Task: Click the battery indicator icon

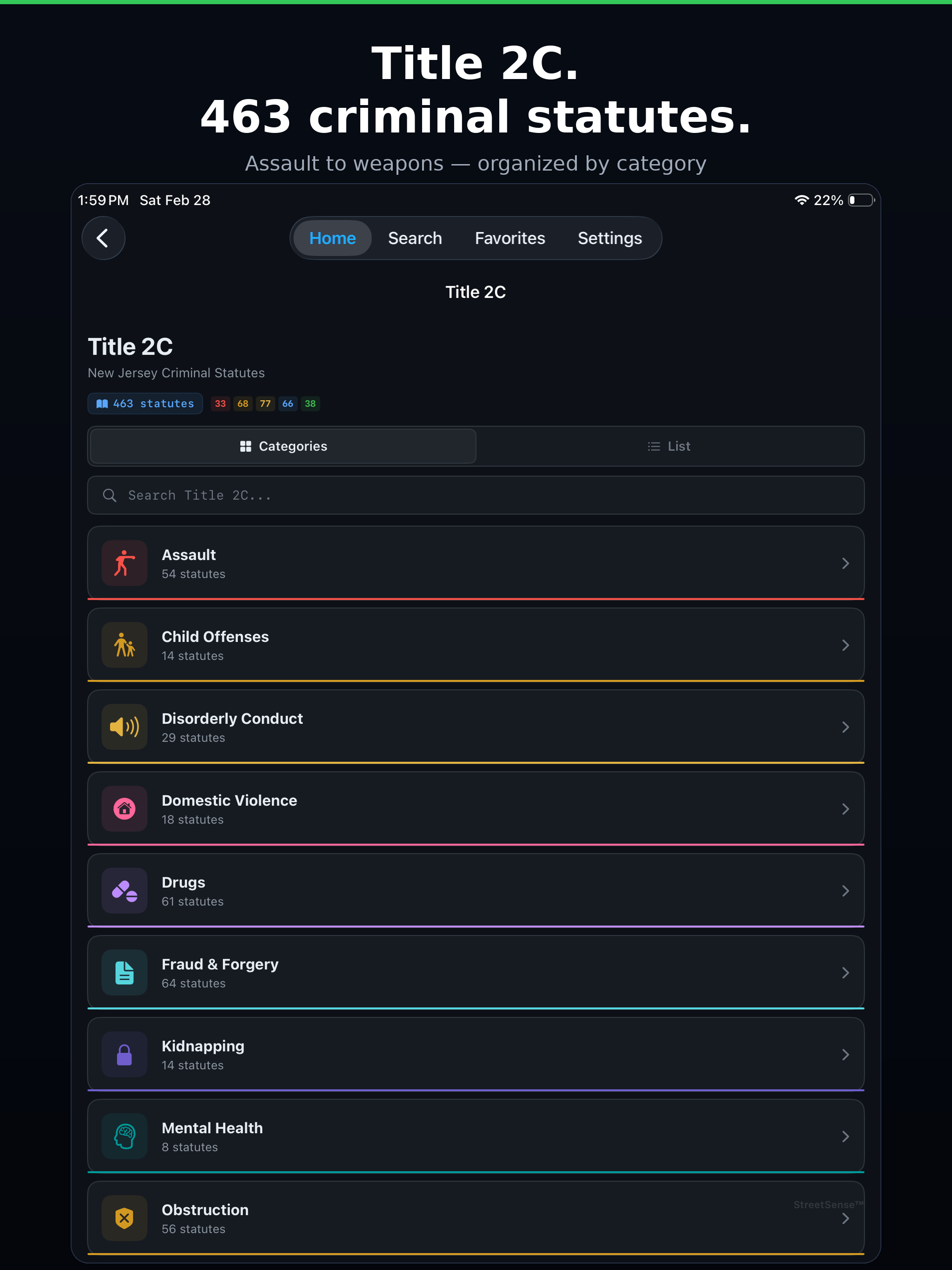Action: click(861, 200)
